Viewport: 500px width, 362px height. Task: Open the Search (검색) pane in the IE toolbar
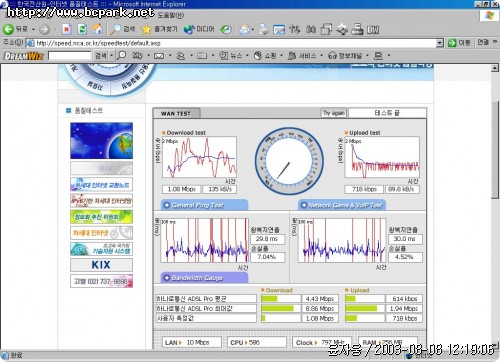click(123, 29)
